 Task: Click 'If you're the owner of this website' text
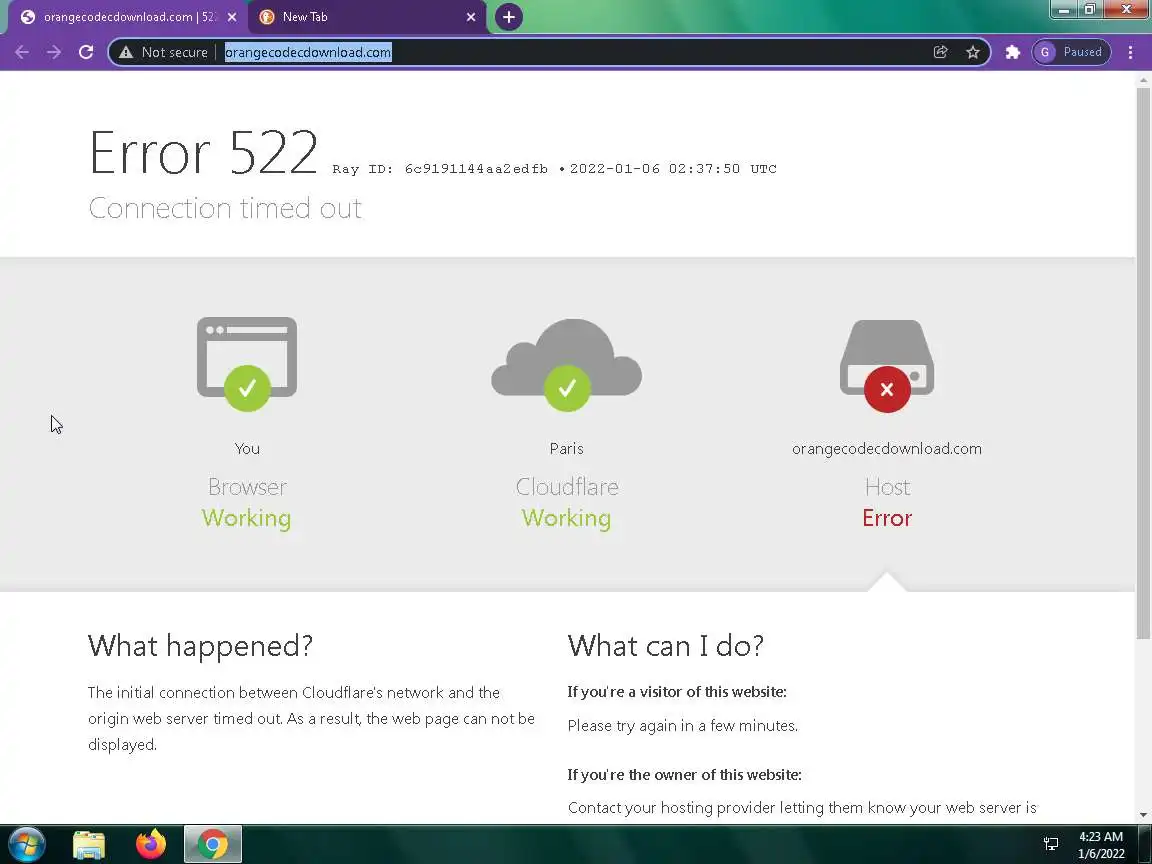click(684, 774)
